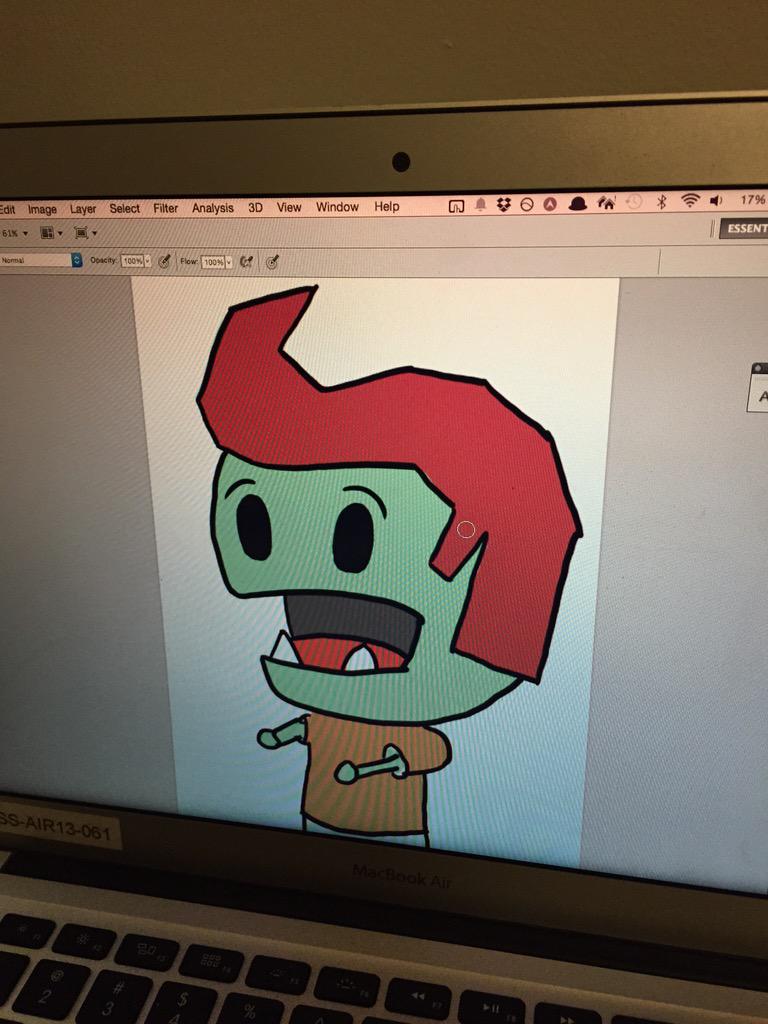Open the Filter menu
768x1024 pixels.
pos(165,208)
